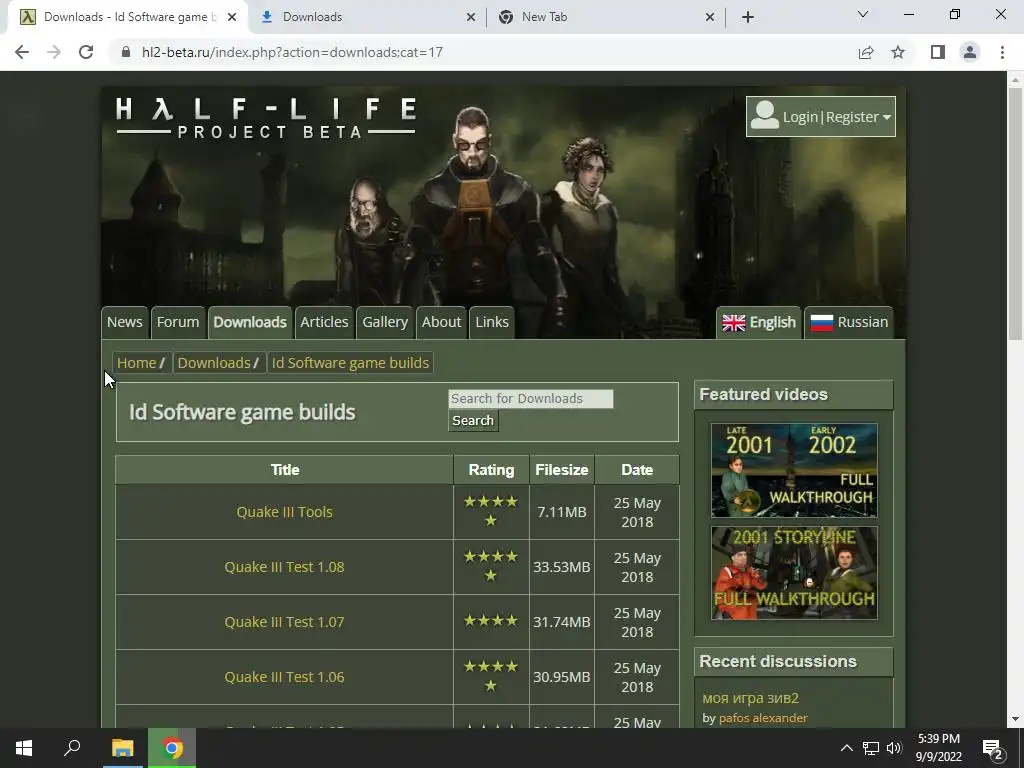Click the 30.95MB filesize cell
Image resolution: width=1024 pixels, height=768 pixels.
pos(562,677)
